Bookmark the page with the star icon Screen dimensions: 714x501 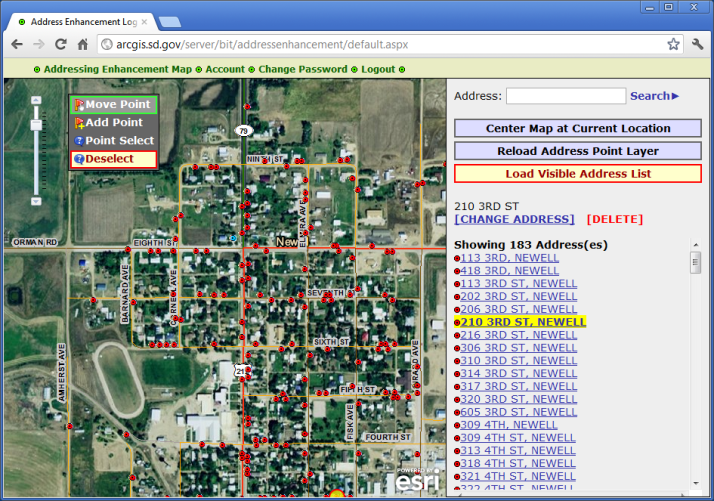click(673, 44)
